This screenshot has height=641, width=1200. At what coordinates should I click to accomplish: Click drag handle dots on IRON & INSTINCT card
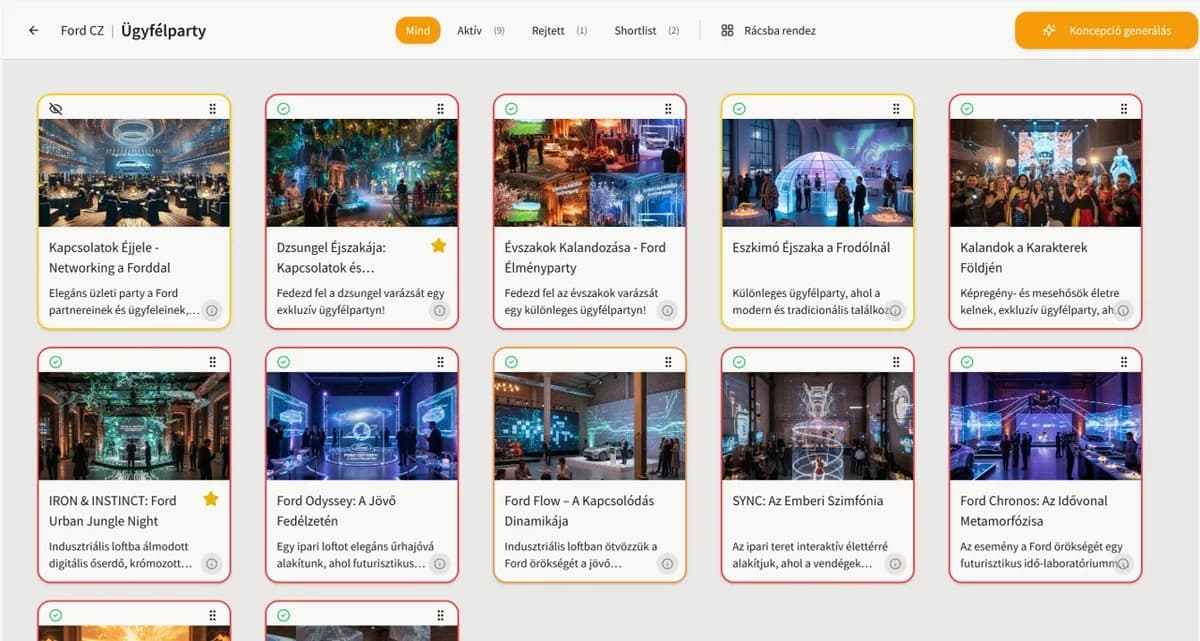pos(213,361)
